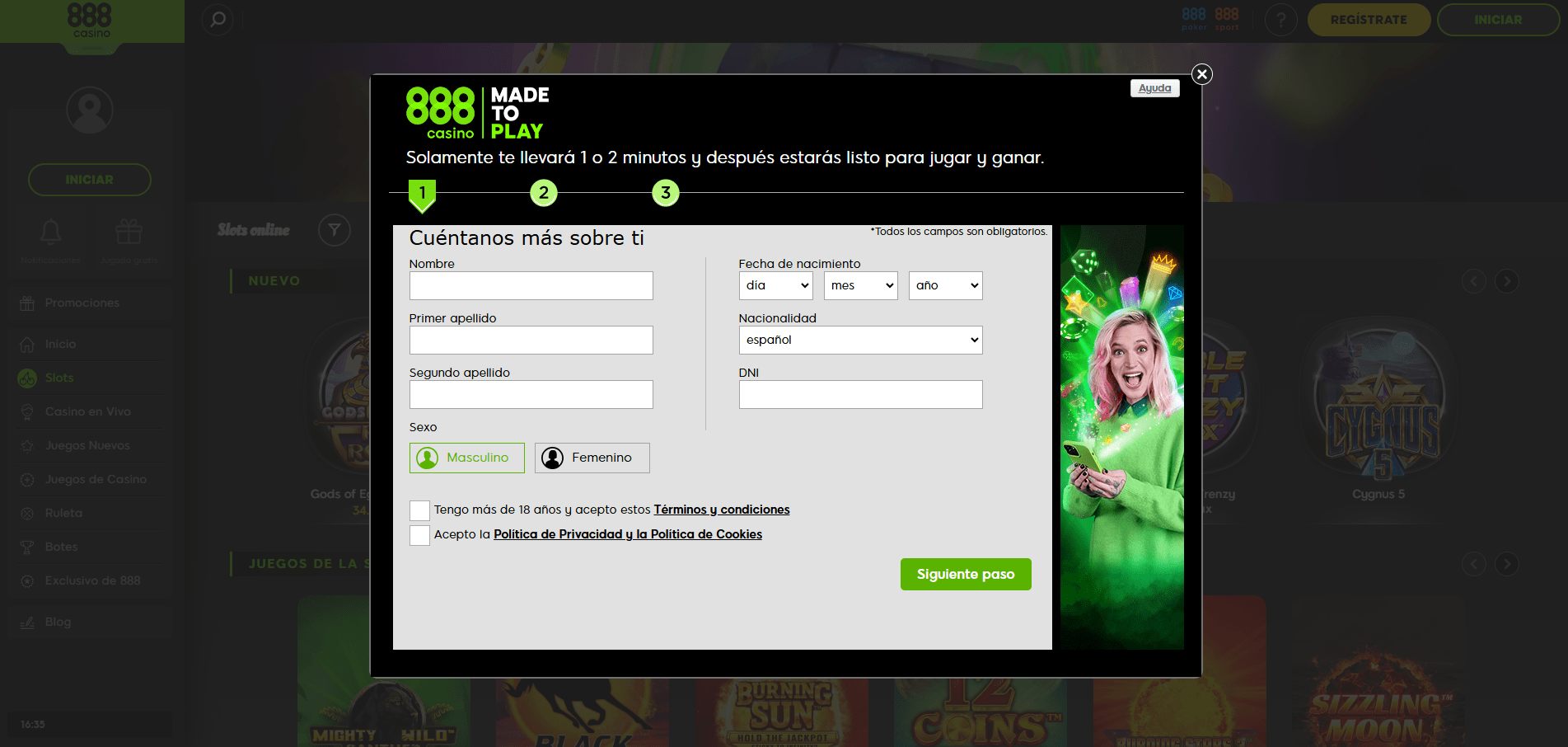Image resolution: width=1568 pixels, height=747 pixels.
Task: Open the mes birth month dropdown
Action: tap(861, 285)
